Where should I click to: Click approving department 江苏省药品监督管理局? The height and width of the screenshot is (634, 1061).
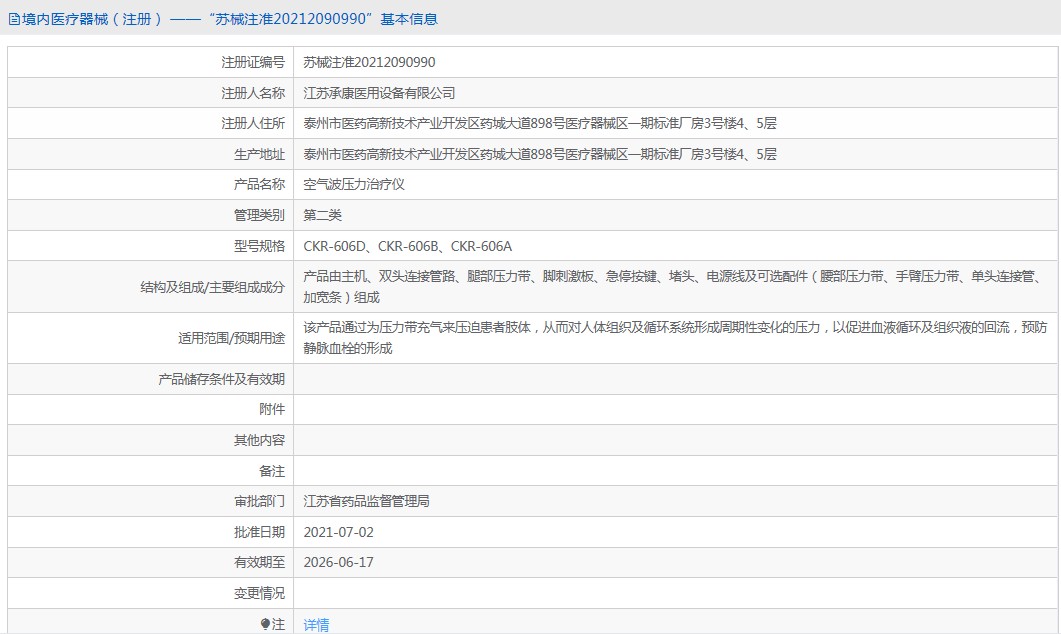click(x=366, y=501)
